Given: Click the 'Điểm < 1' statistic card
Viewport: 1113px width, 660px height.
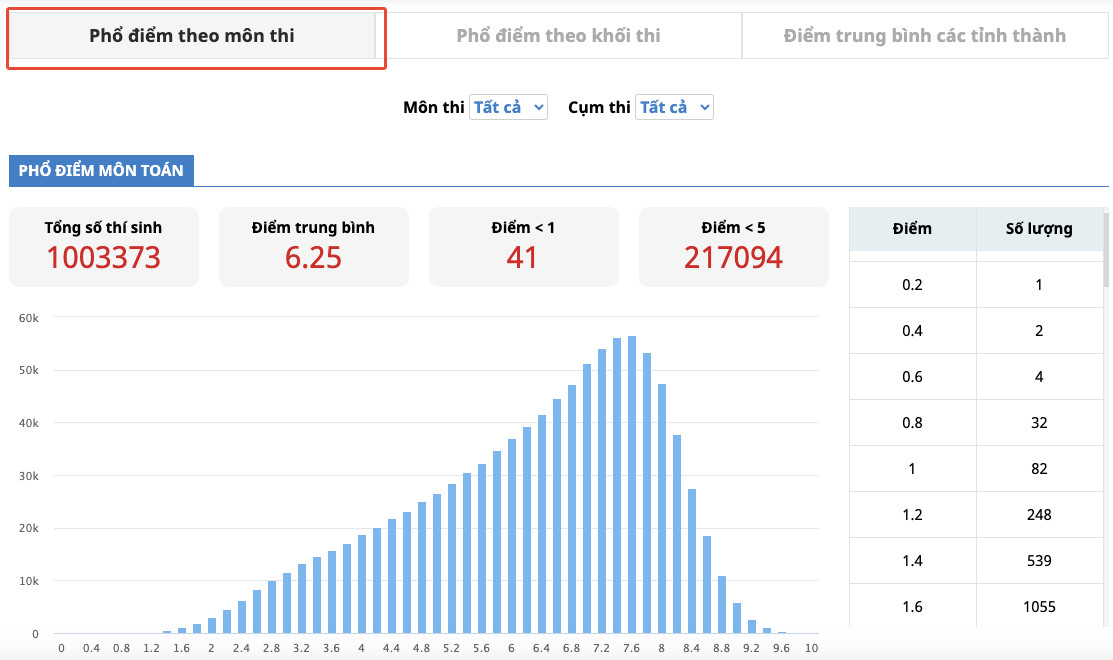Looking at the screenshot, I should coord(523,246).
